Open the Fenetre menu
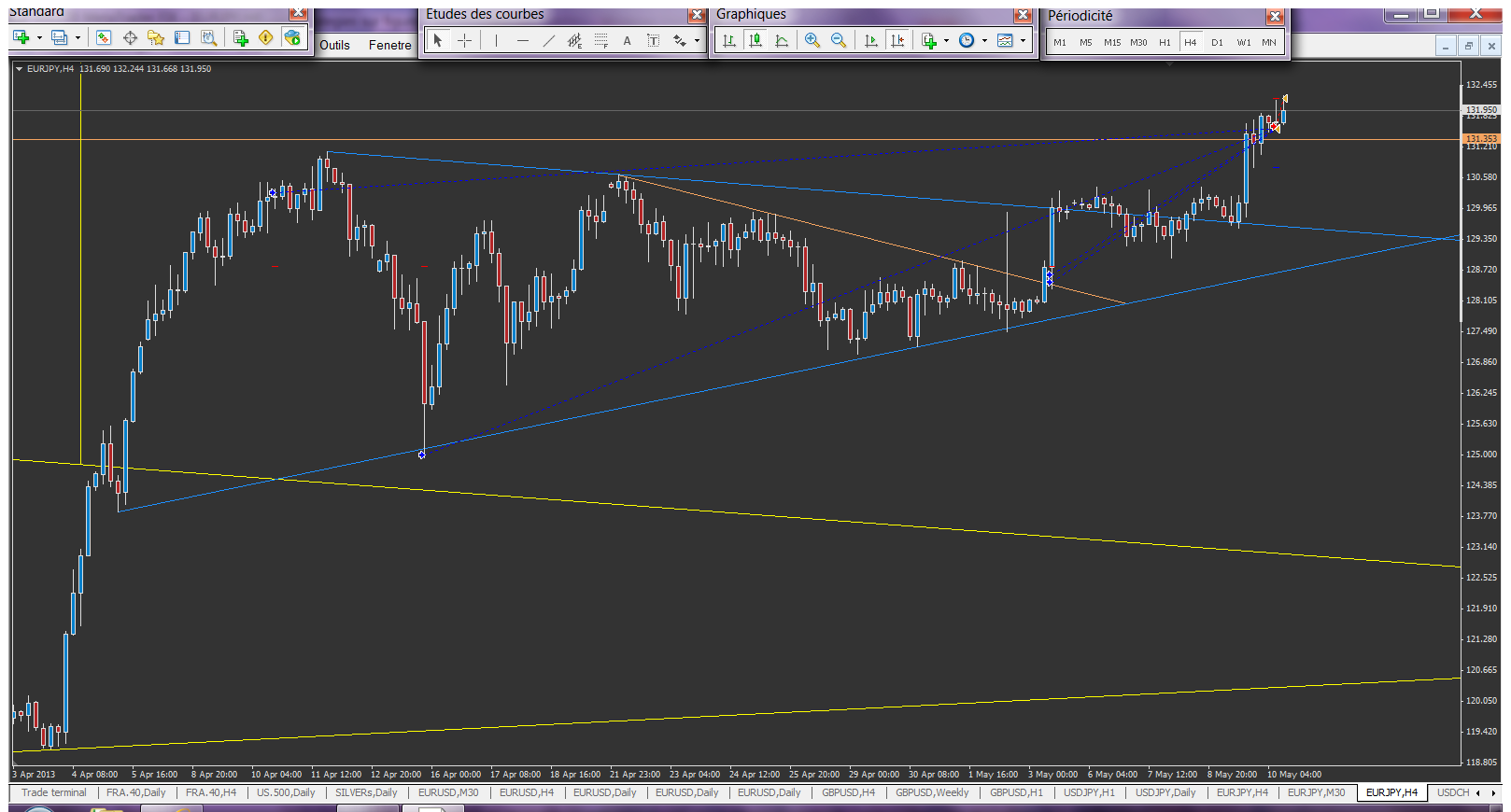The image size is (1511, 812). pos(389,45)
